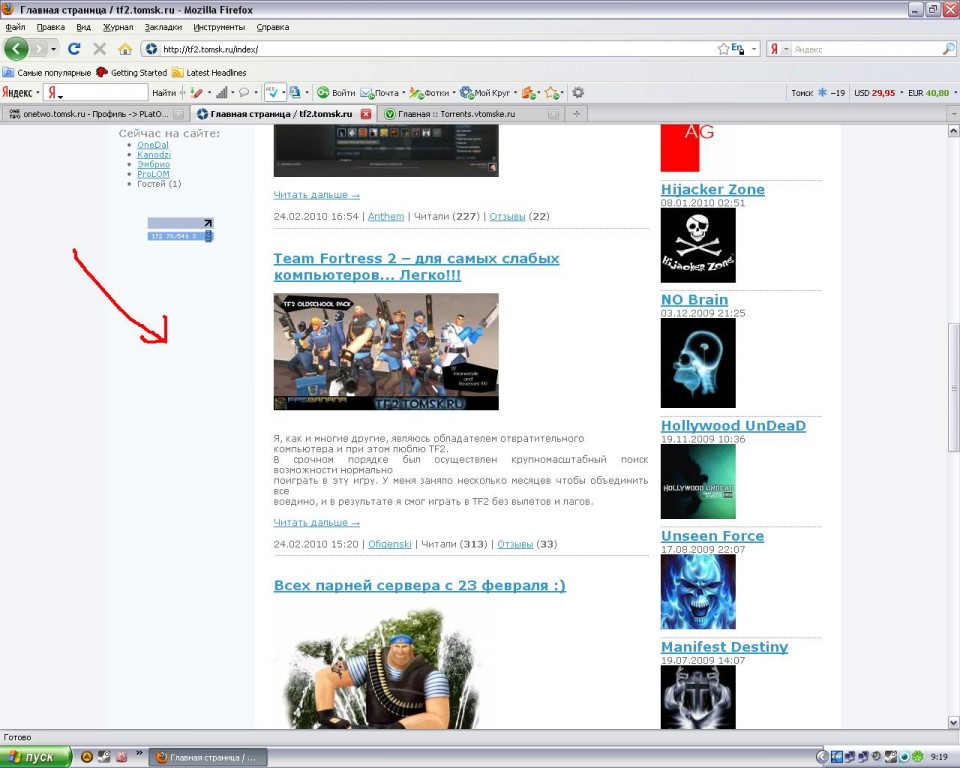Screen dimensions: 960x768
Task: Click the En keyboard layout icon in the address bar
Action: [x=738, y=49]
